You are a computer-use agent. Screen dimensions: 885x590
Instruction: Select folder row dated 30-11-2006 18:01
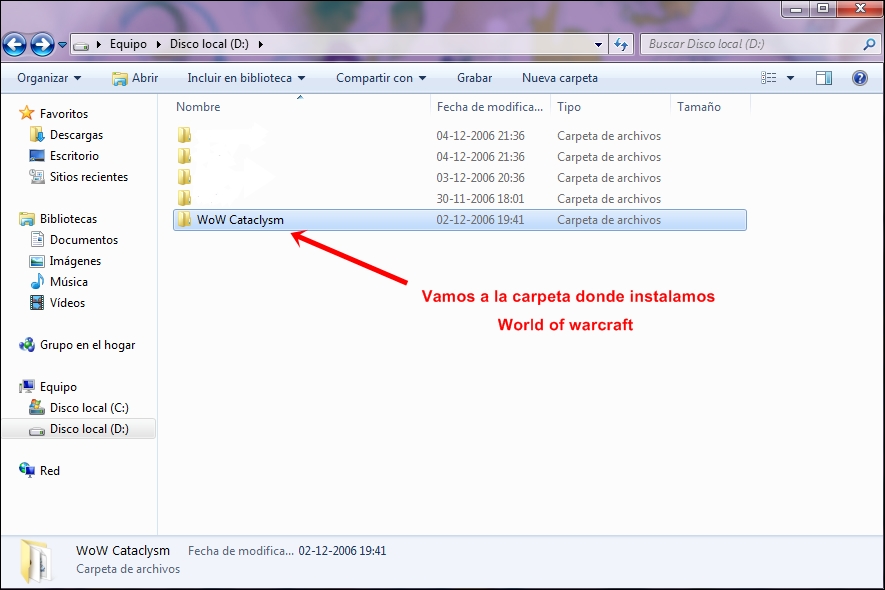pyautogui.click(x=459, y=199)
